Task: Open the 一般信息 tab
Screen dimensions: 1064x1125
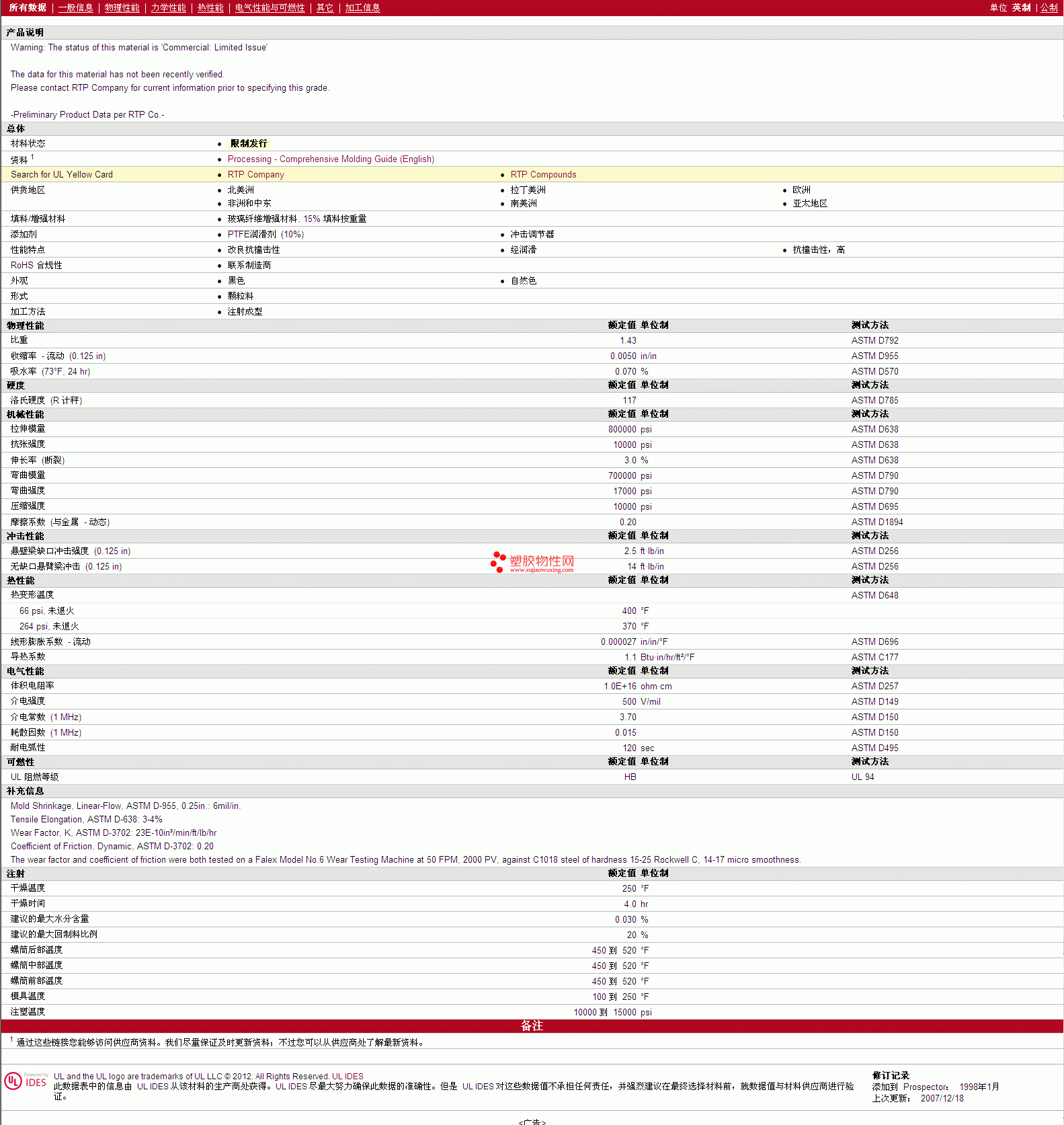Action: [x=75, y=7]
